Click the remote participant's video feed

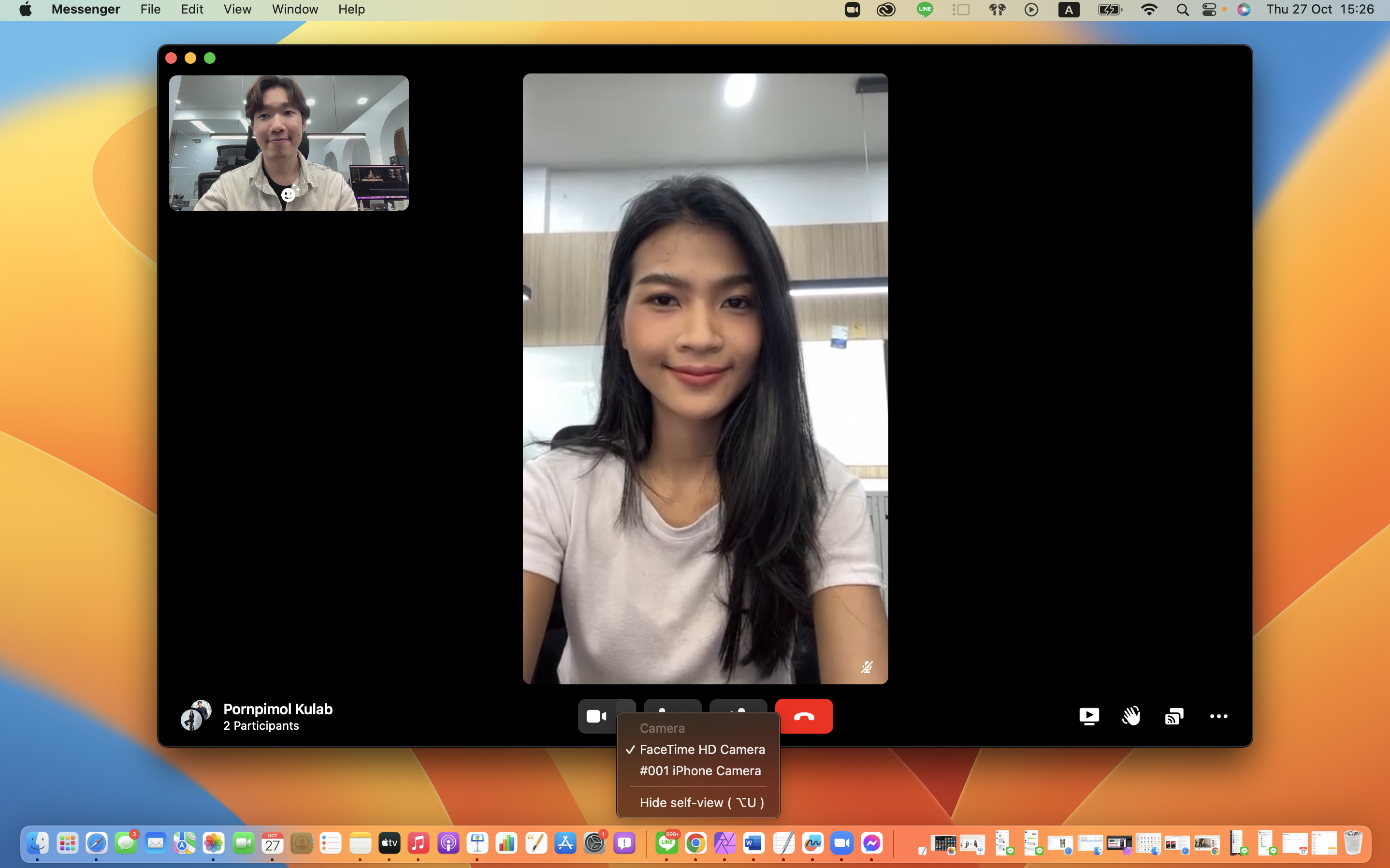705,378
